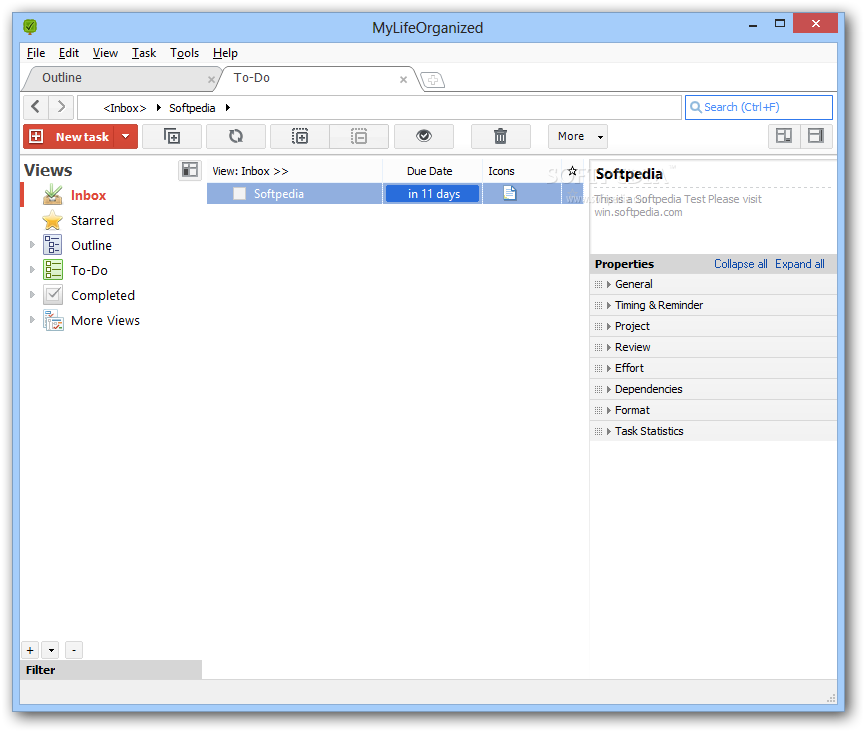The width and height of the screenshot is (865, 732).
Task: Select the Inbox view
Action: click(88, 195)
